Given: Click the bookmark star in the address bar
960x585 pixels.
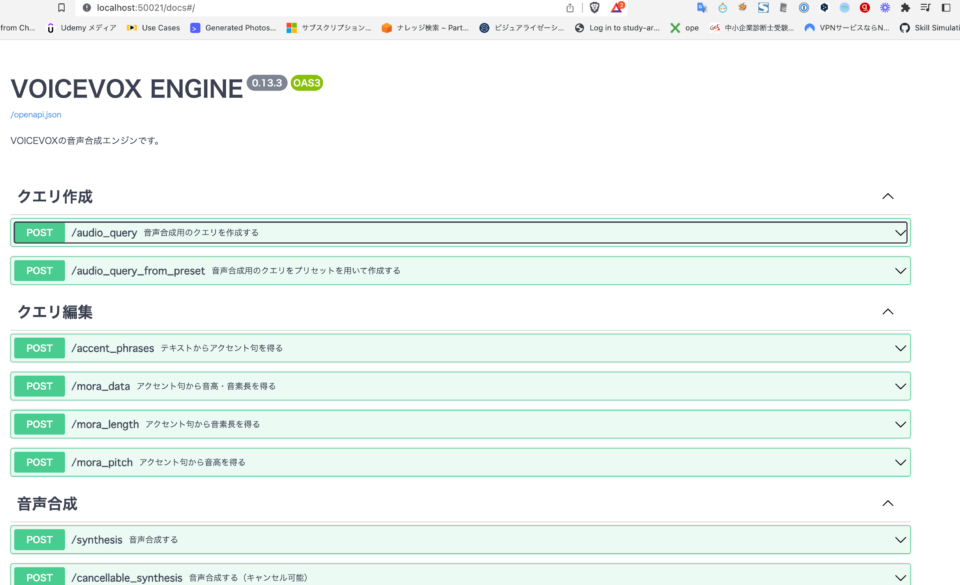Looking at the screenshot, I should pos(62,7).
